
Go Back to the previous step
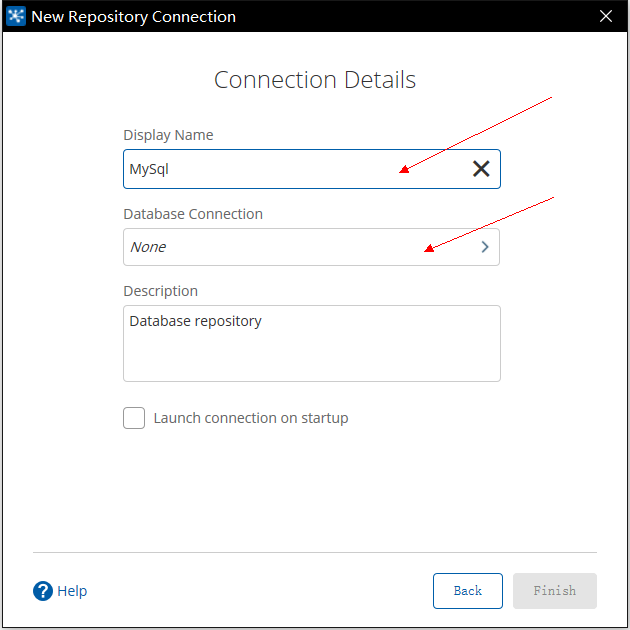[468, 591]
